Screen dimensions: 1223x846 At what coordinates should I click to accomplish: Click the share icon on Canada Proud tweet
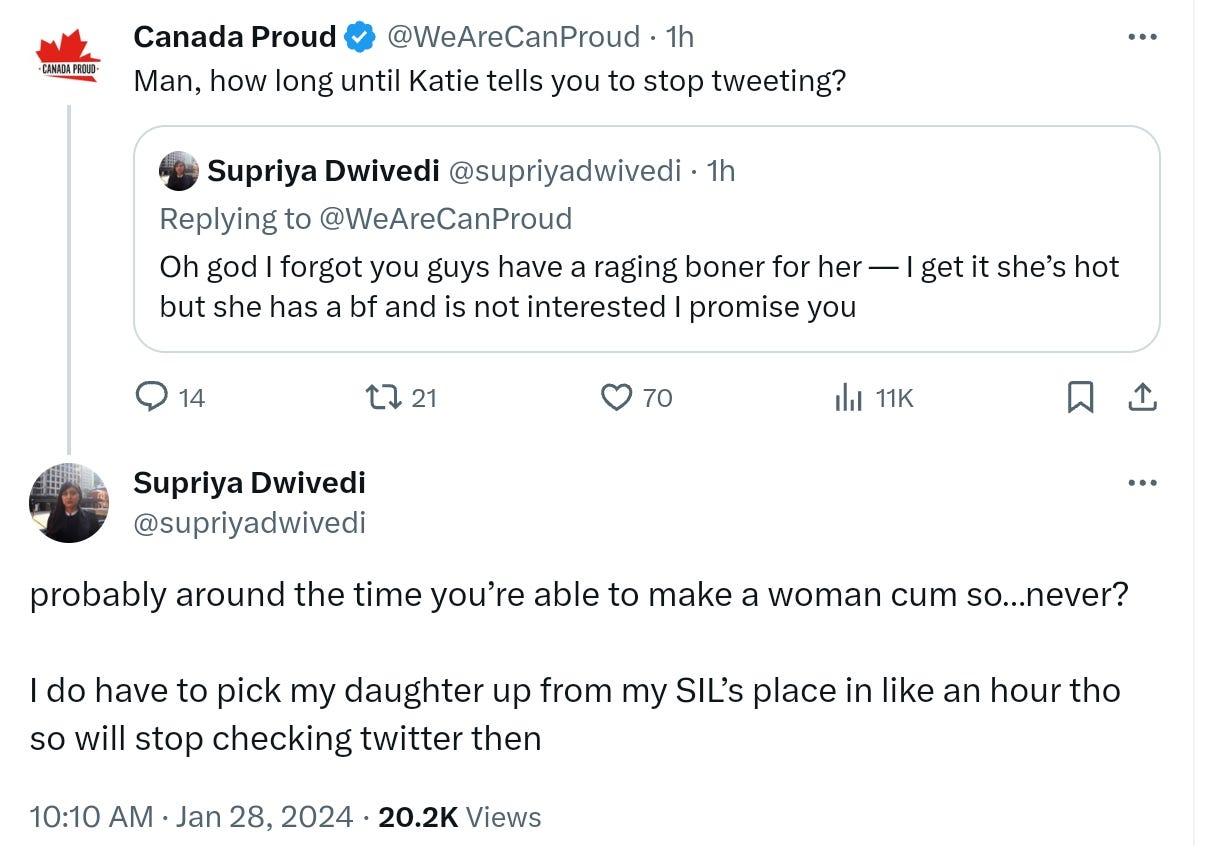point(1142,398)
